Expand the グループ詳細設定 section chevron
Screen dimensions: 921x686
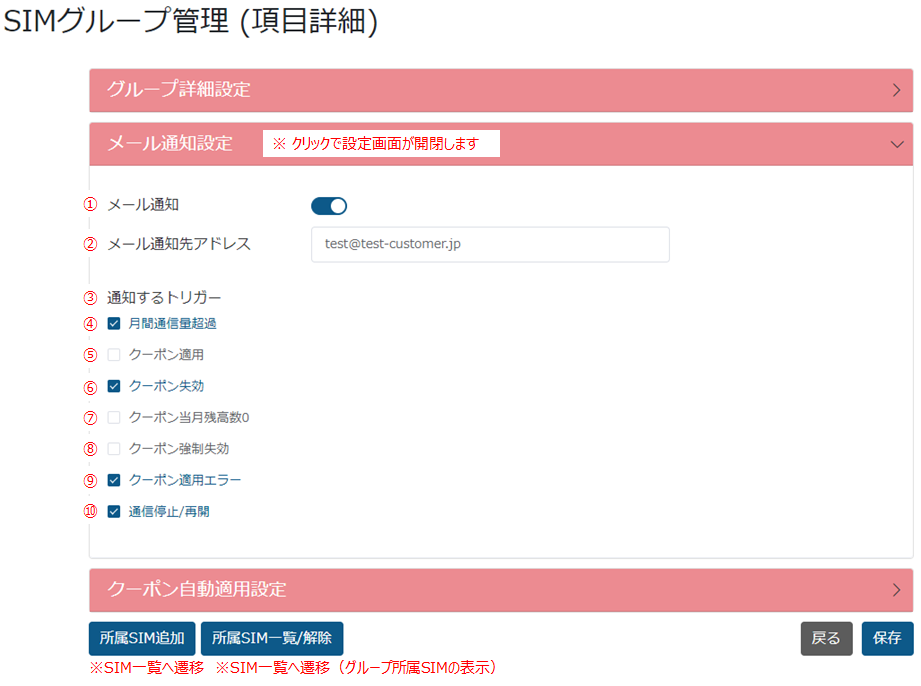point(896,90)
